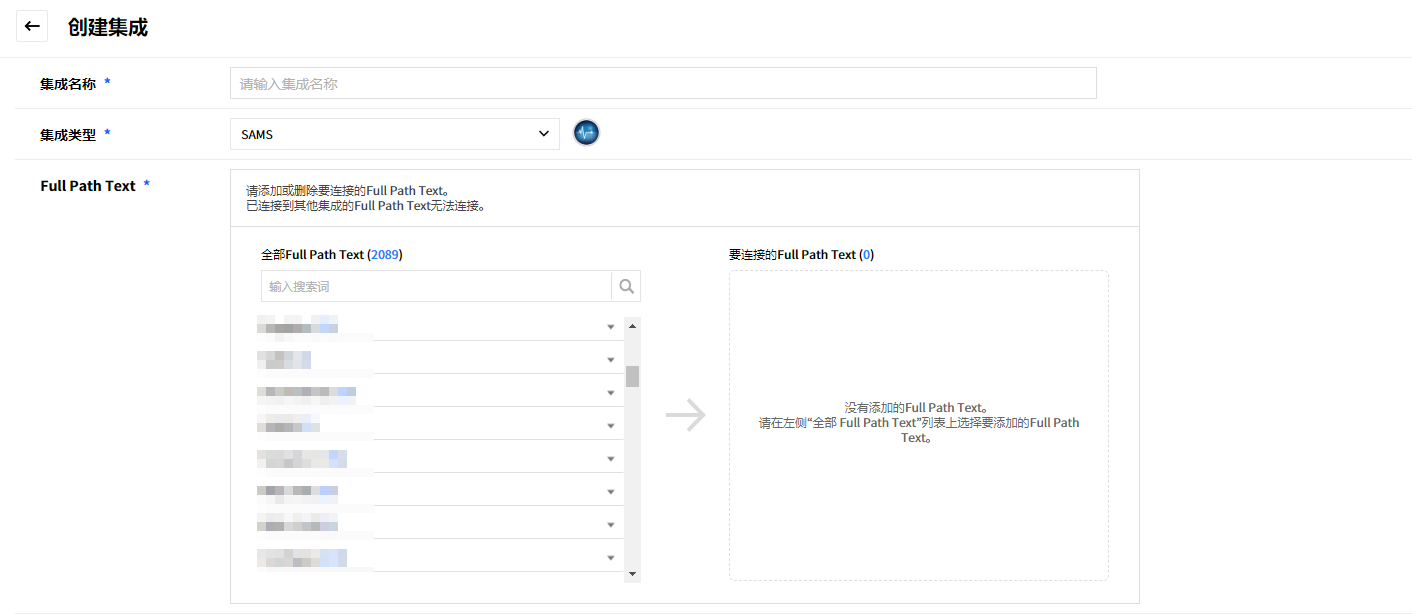
Task: Expand the first row in Full Path list
Action: pos(611,327)
